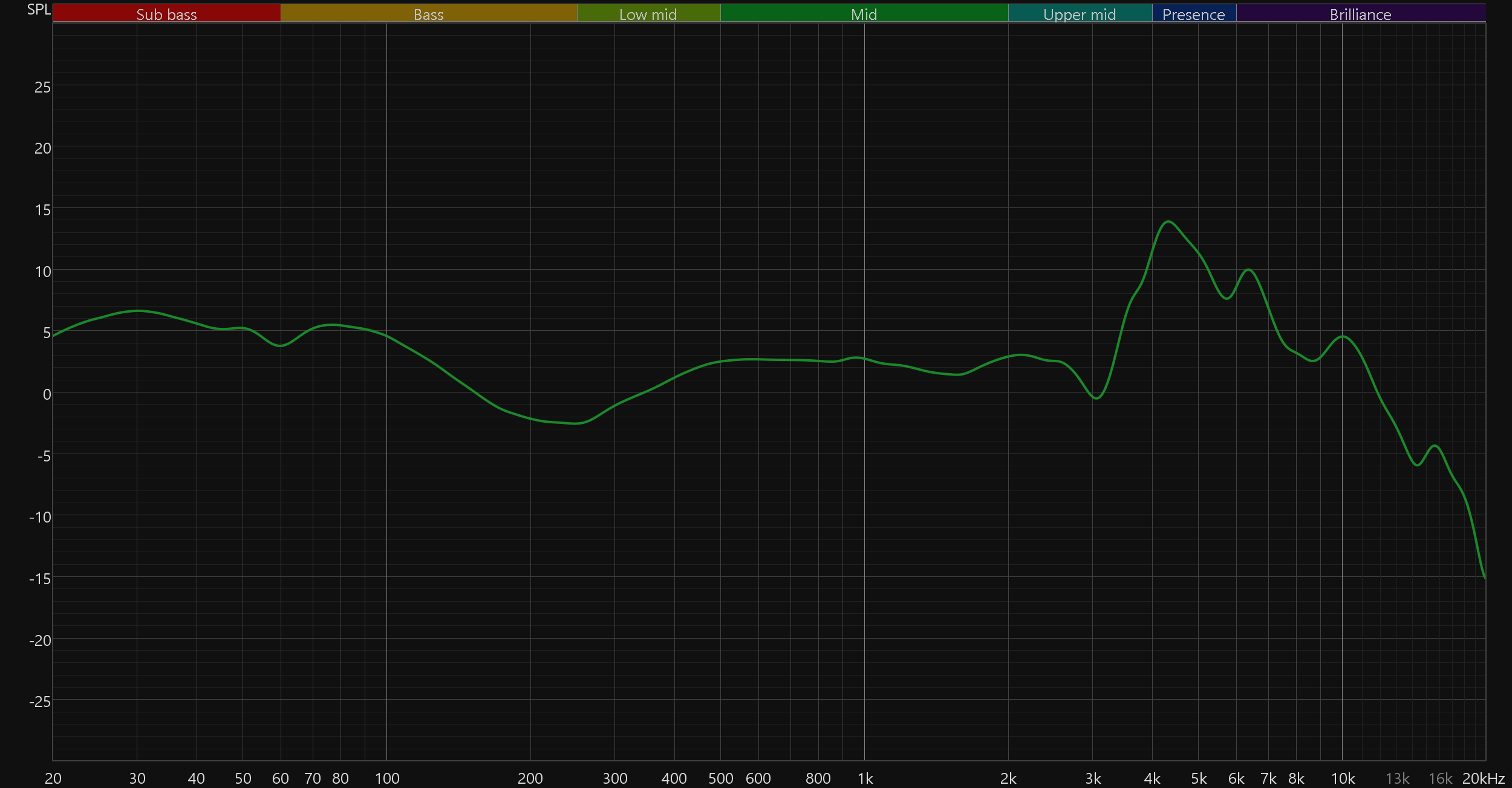The image size is (1512, 788).
Task: Click the 100 Hz frequency axis label
Action: [x=387, y=778]
